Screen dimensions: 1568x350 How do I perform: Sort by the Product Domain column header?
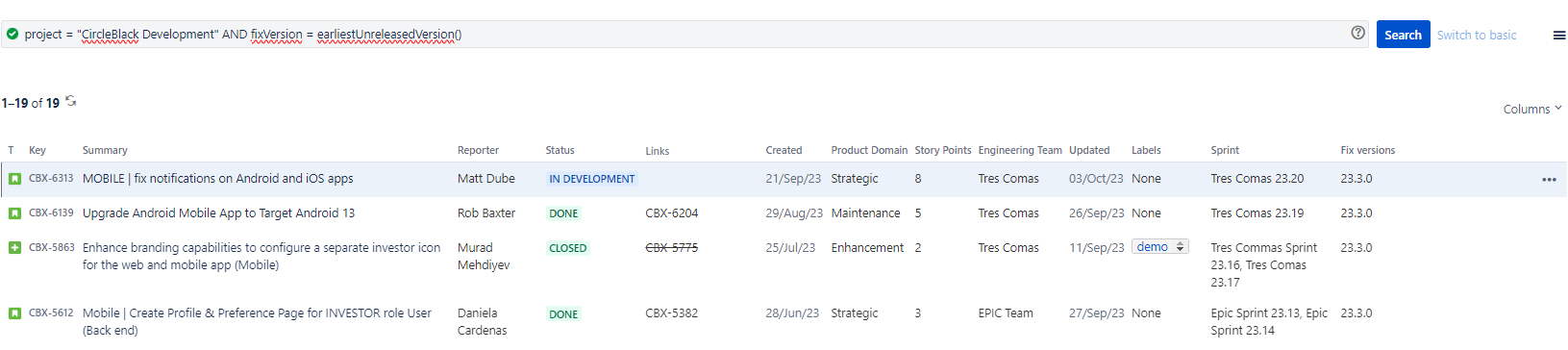click(869, 150)
